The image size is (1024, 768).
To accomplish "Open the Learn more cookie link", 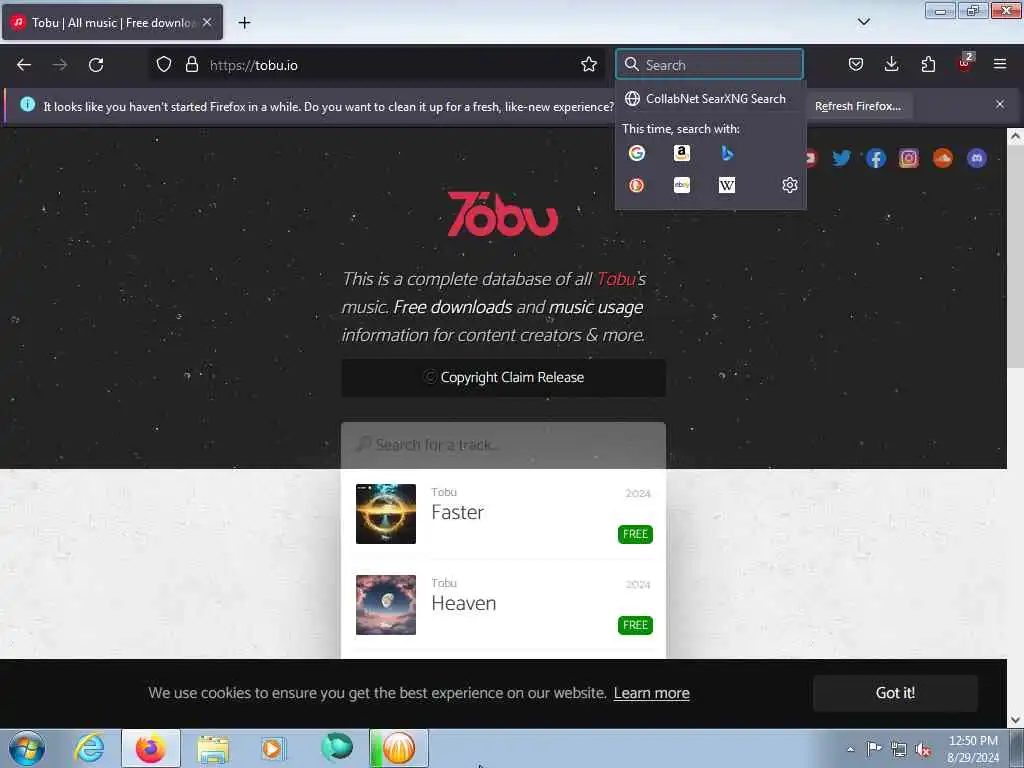I will point(651,693).
